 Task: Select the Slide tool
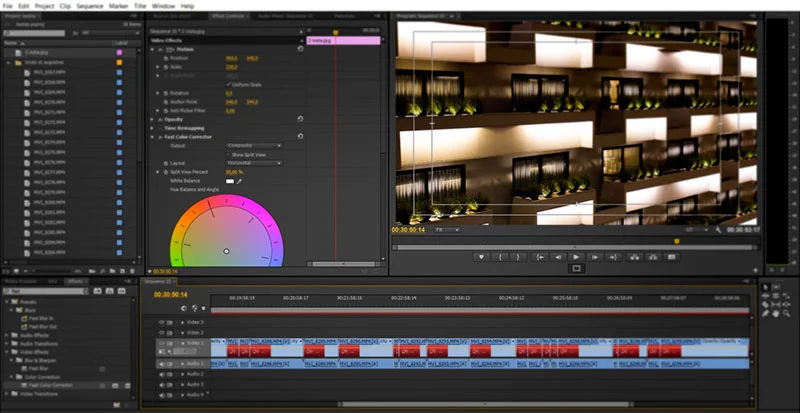(786, 304)
